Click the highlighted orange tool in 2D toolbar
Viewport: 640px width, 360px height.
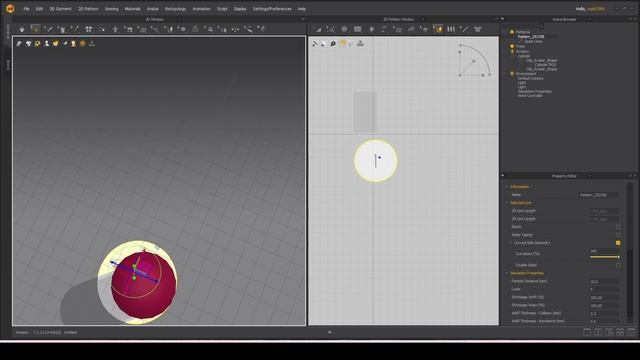(x=438, y=29)
